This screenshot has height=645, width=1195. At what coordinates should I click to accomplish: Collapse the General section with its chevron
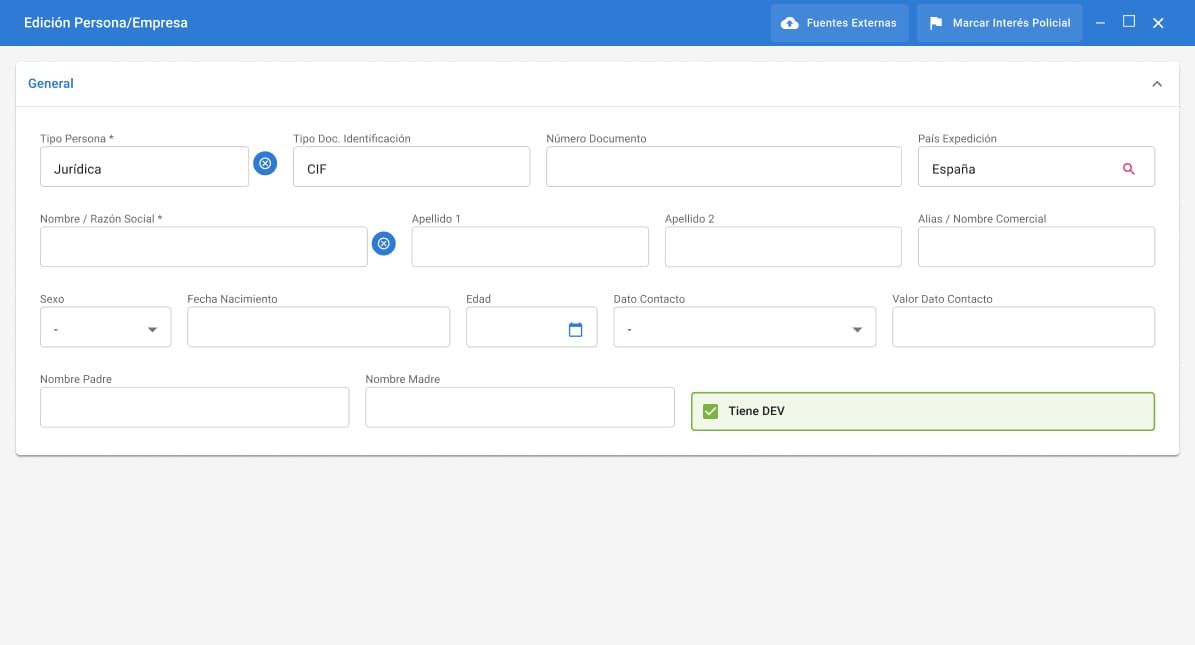pos(1156,84)
